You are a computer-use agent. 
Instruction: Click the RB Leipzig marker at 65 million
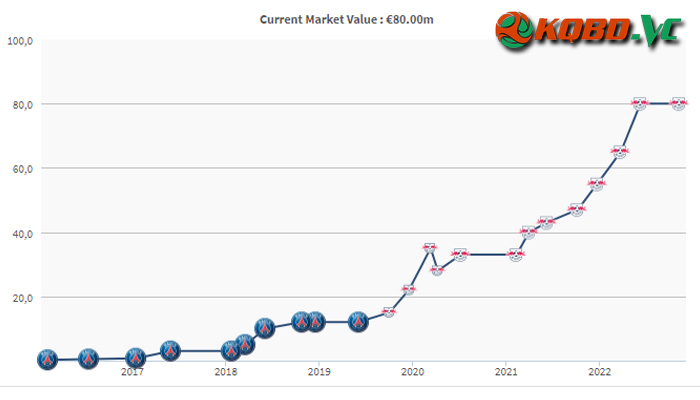(619, 152)
